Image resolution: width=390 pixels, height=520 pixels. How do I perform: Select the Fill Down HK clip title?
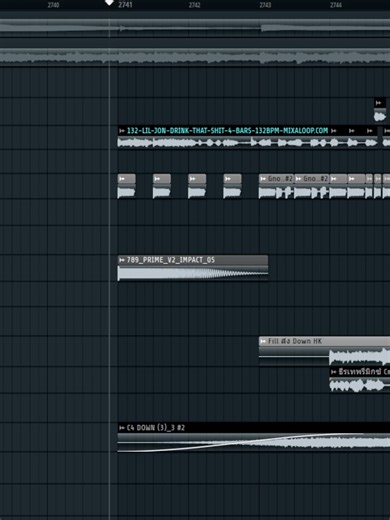pyautogui.click(x=295, y=341)
